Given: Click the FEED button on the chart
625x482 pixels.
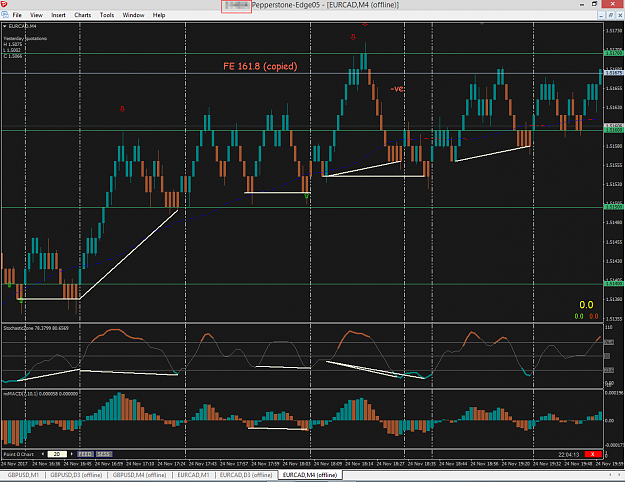Looking at the screenshot, I should point(85,454).
